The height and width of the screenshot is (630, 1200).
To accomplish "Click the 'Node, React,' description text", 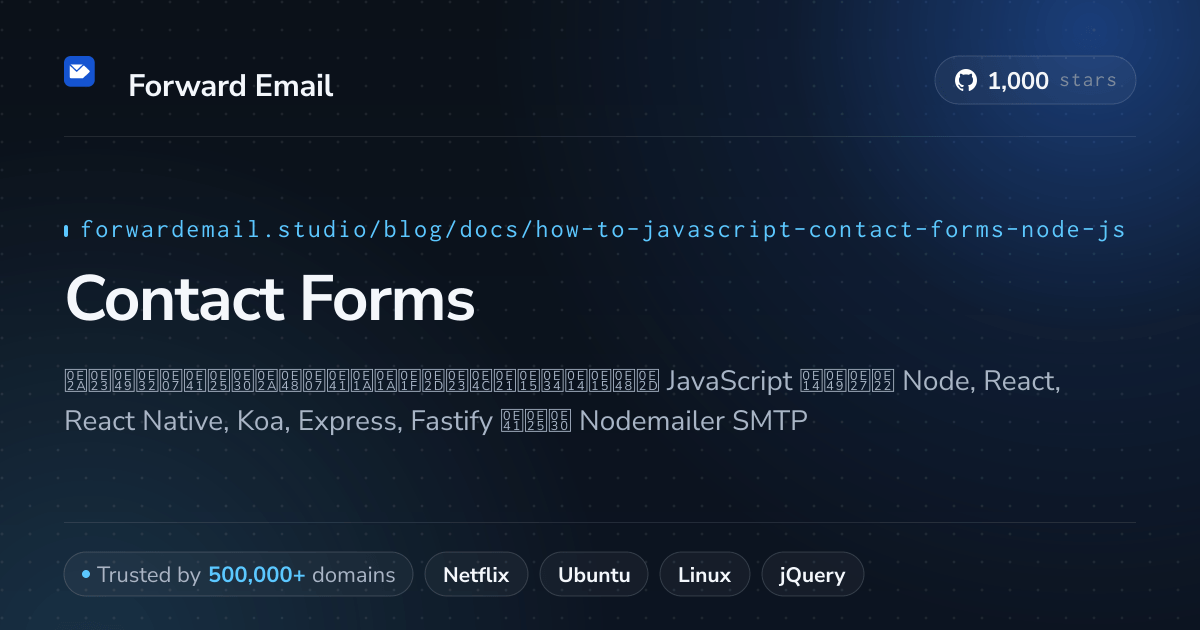I will pos(983,381).
